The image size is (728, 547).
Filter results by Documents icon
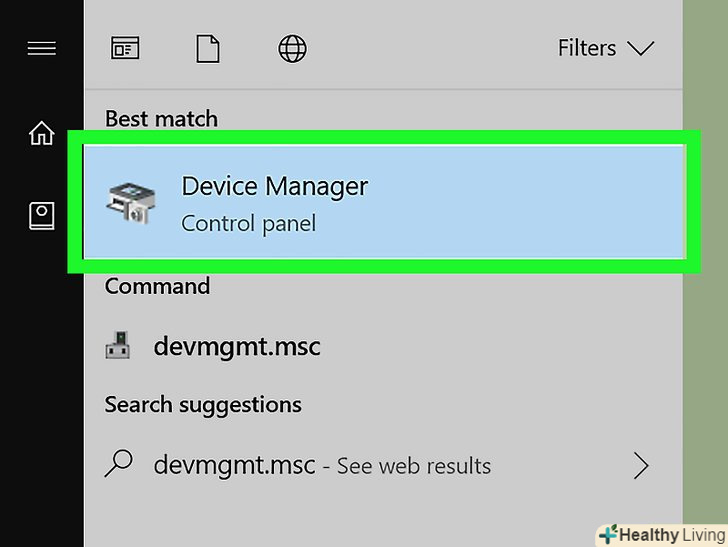pos(208,48)
